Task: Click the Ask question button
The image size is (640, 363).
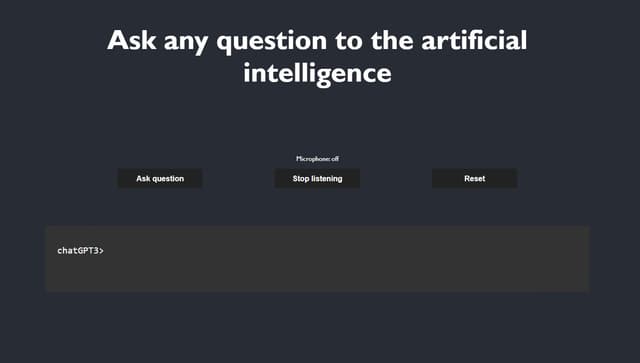Action: [160, 178]
